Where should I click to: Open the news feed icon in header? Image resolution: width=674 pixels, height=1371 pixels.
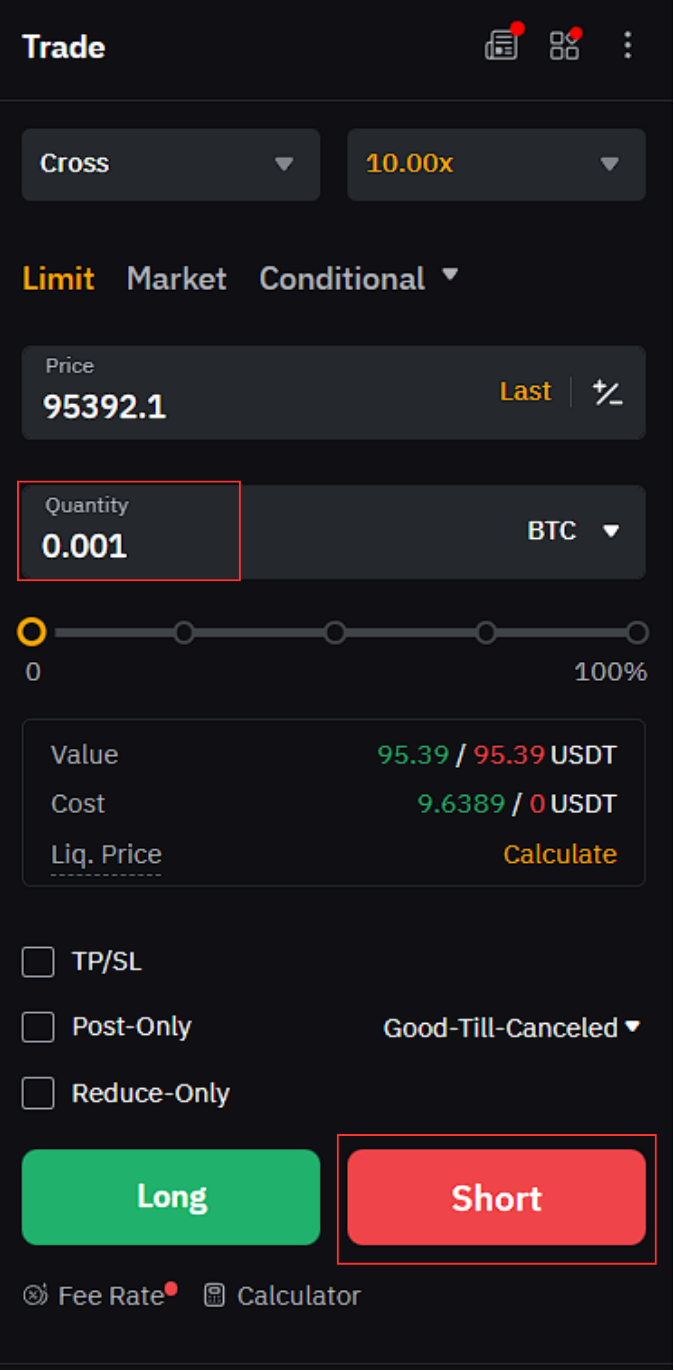pos(501,45)
